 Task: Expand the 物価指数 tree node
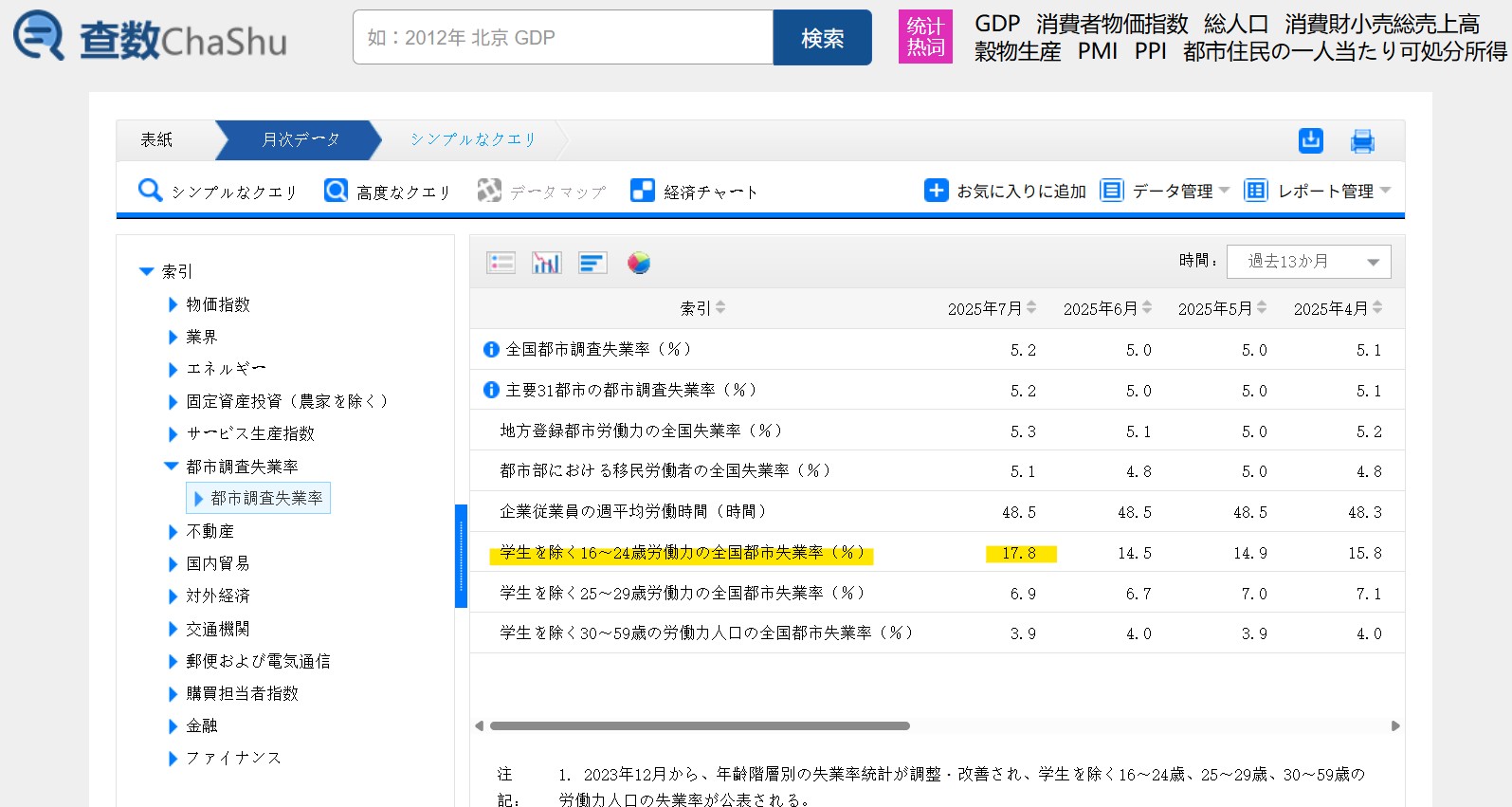pyautogui.click(x=173, y=304)
